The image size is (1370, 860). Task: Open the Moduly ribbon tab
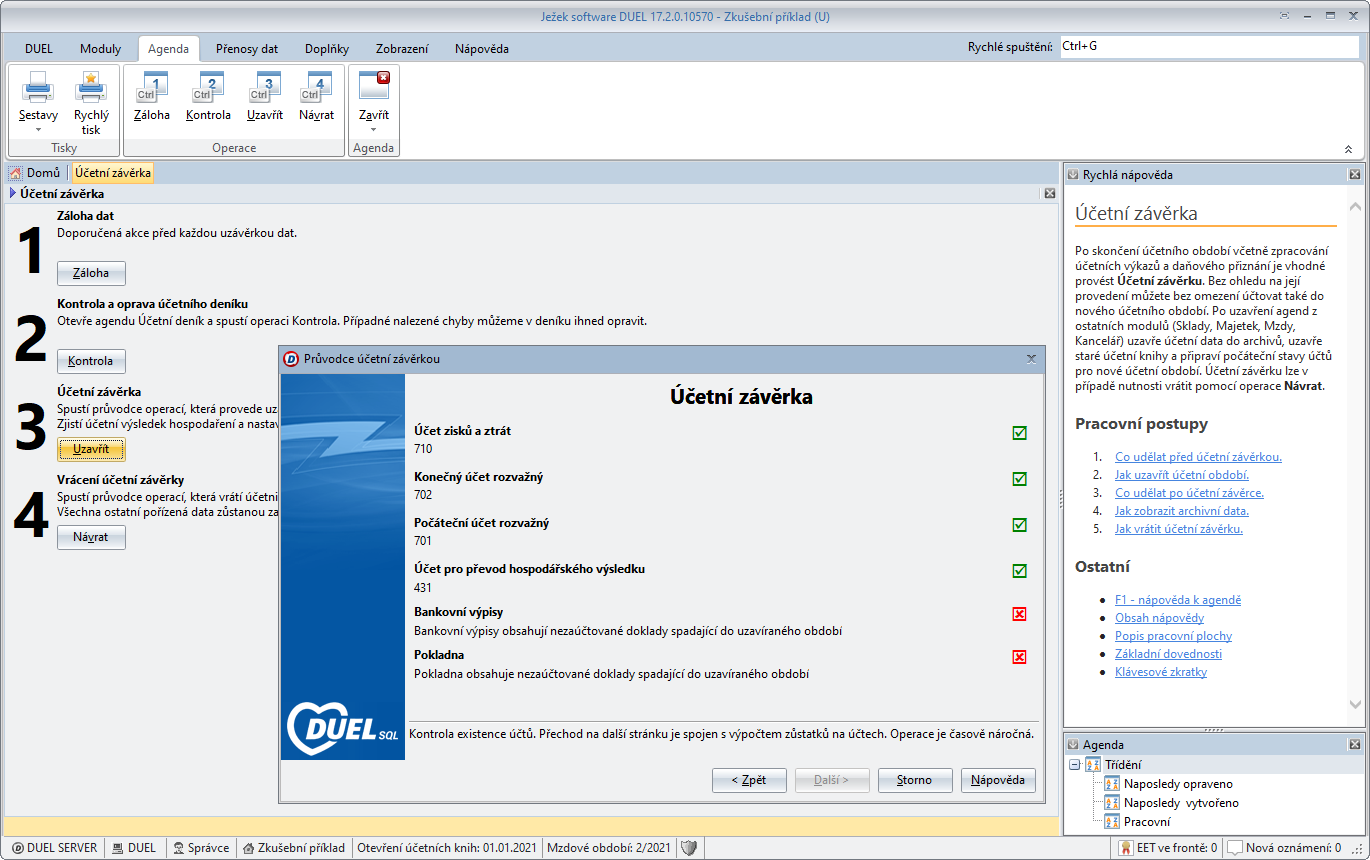tap(100, 48)
